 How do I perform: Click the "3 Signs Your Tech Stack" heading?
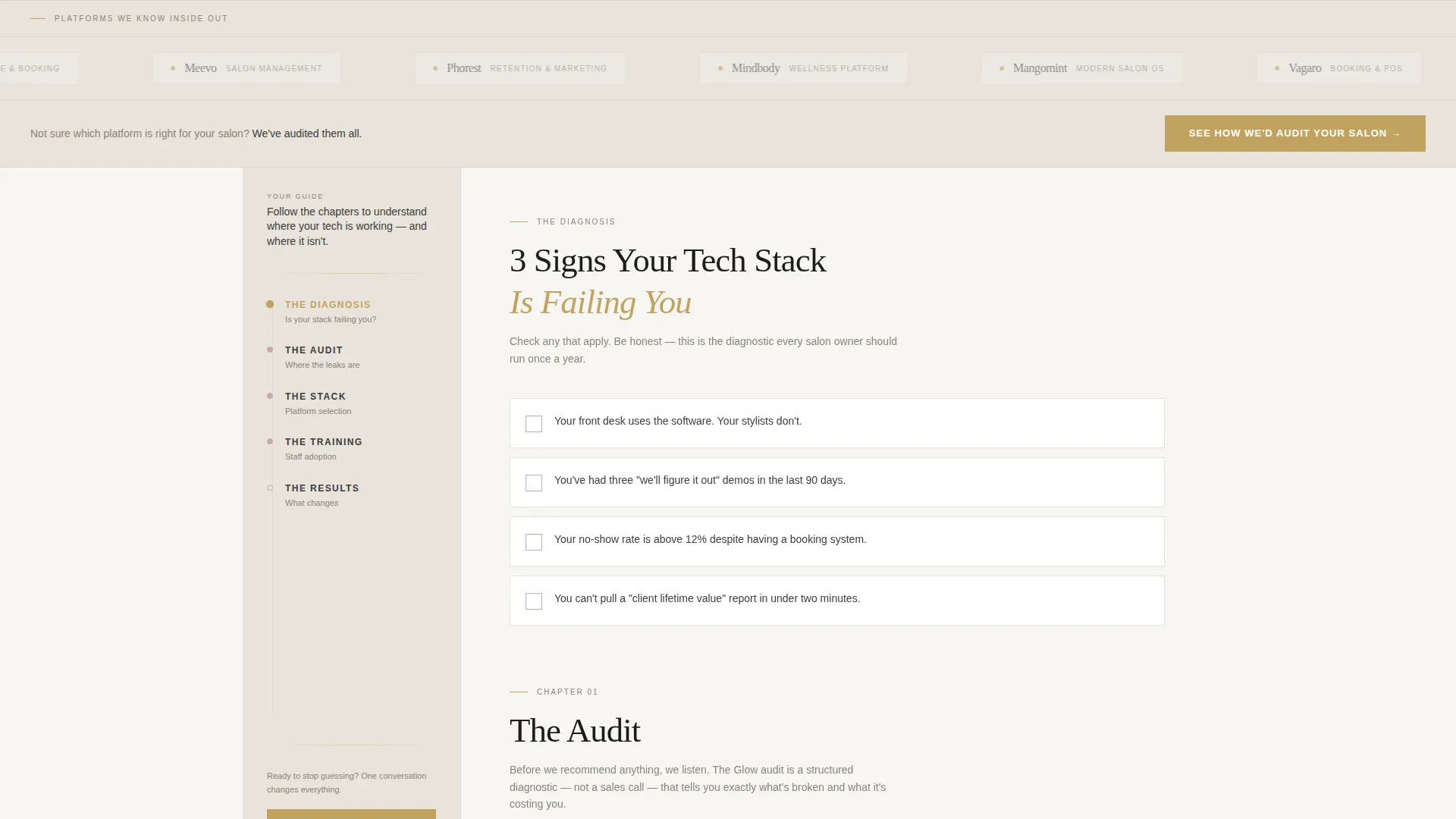[x=667, y=261]
